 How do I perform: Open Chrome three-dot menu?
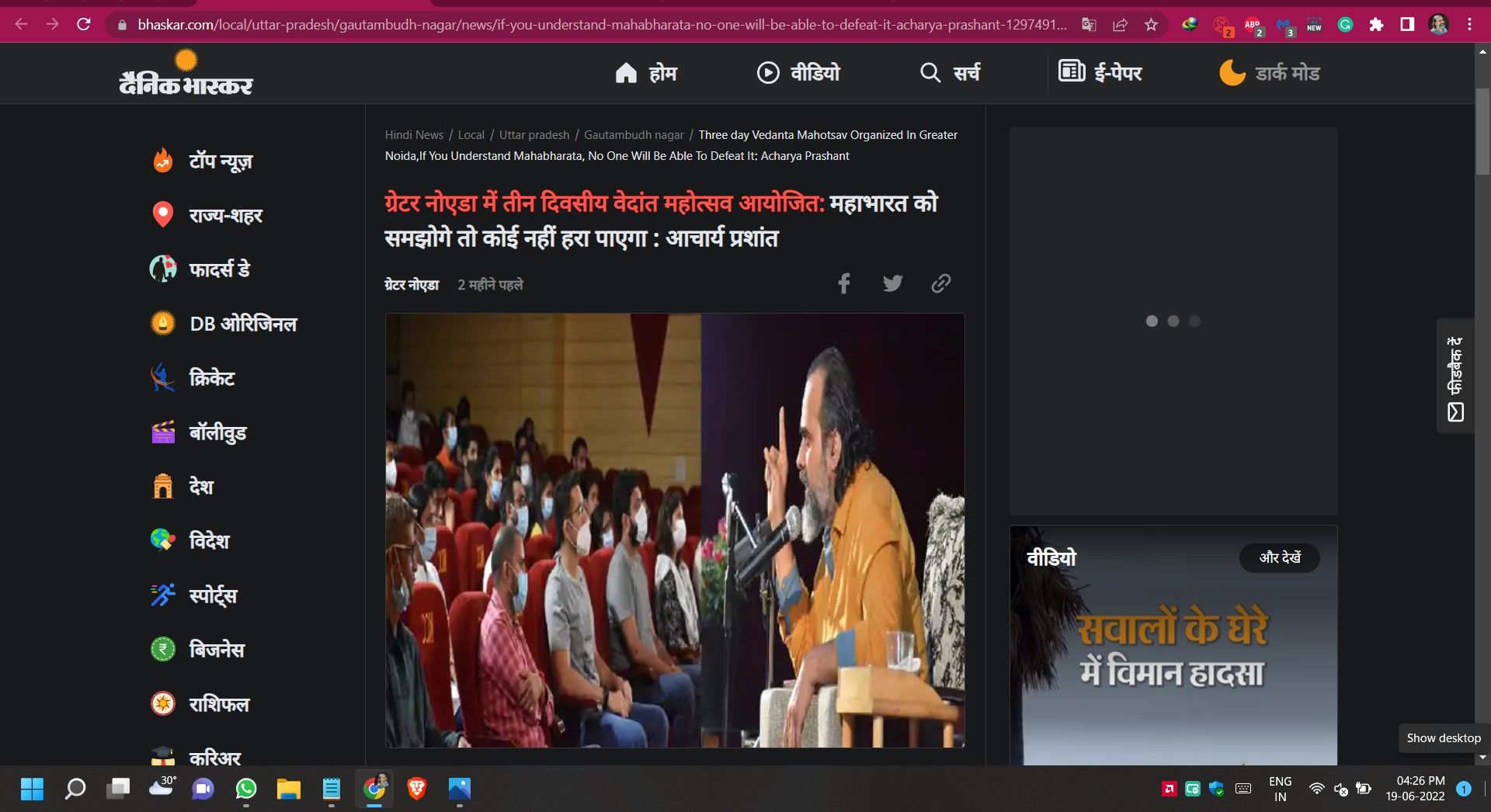pyautogui.click(x=1469, y=25)
